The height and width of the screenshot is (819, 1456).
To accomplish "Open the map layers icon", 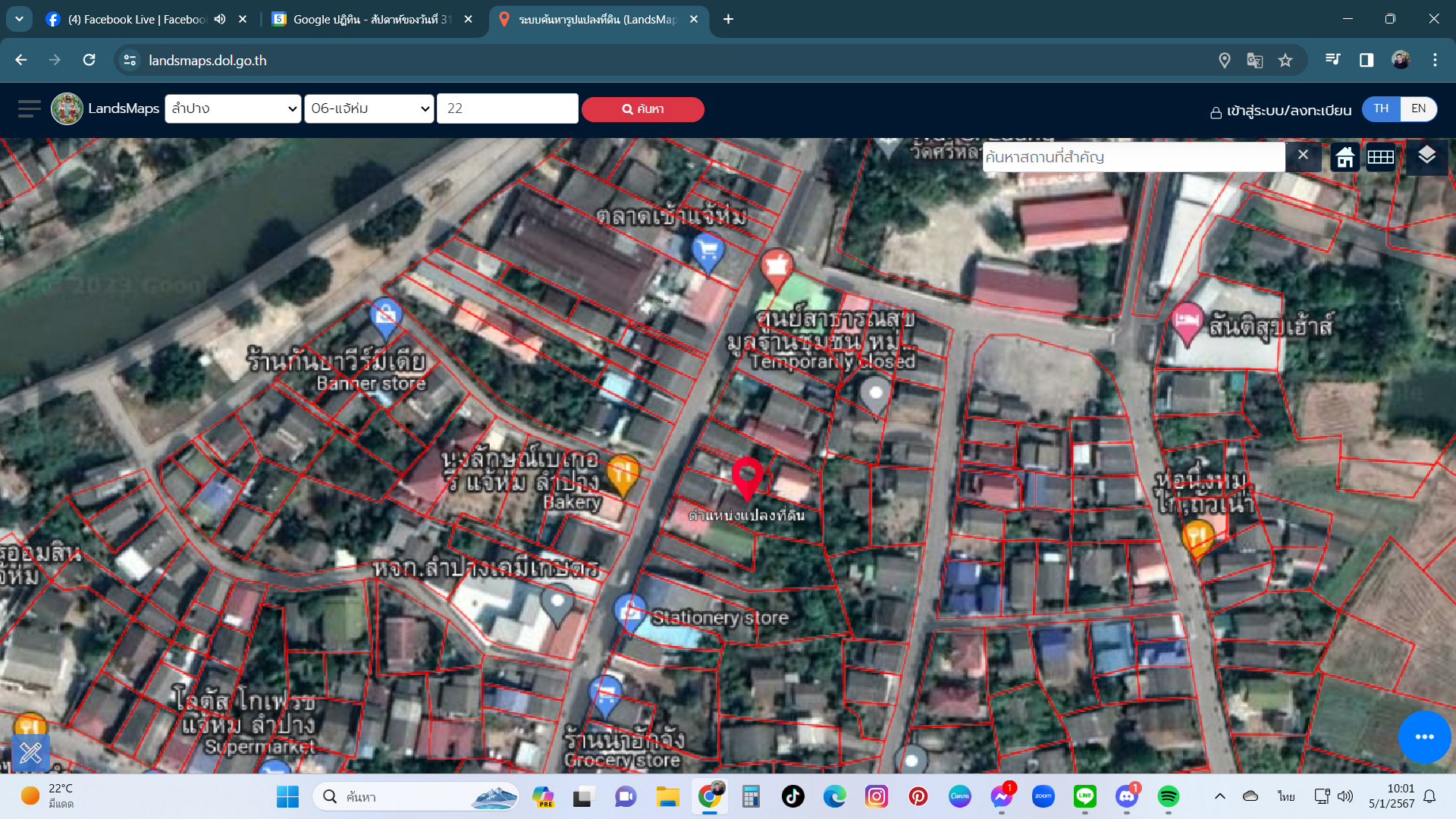I will click(1426, 156).
